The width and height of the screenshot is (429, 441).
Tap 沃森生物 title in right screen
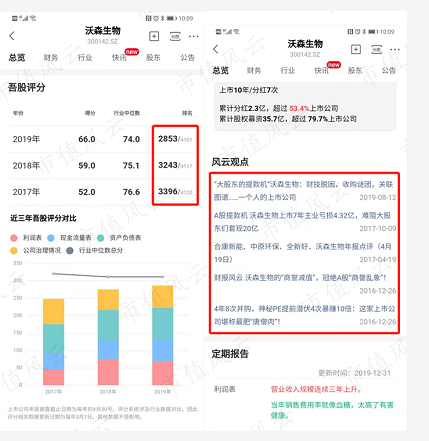coord(305,44)
